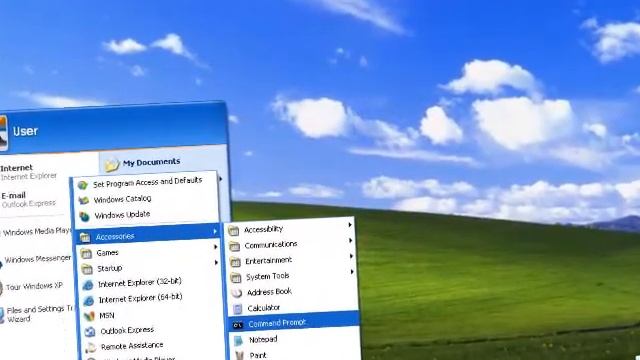Click the MSN butterfly icon
Screen dimensions: 640x360
pyautogui.click(x=89, y=316)
